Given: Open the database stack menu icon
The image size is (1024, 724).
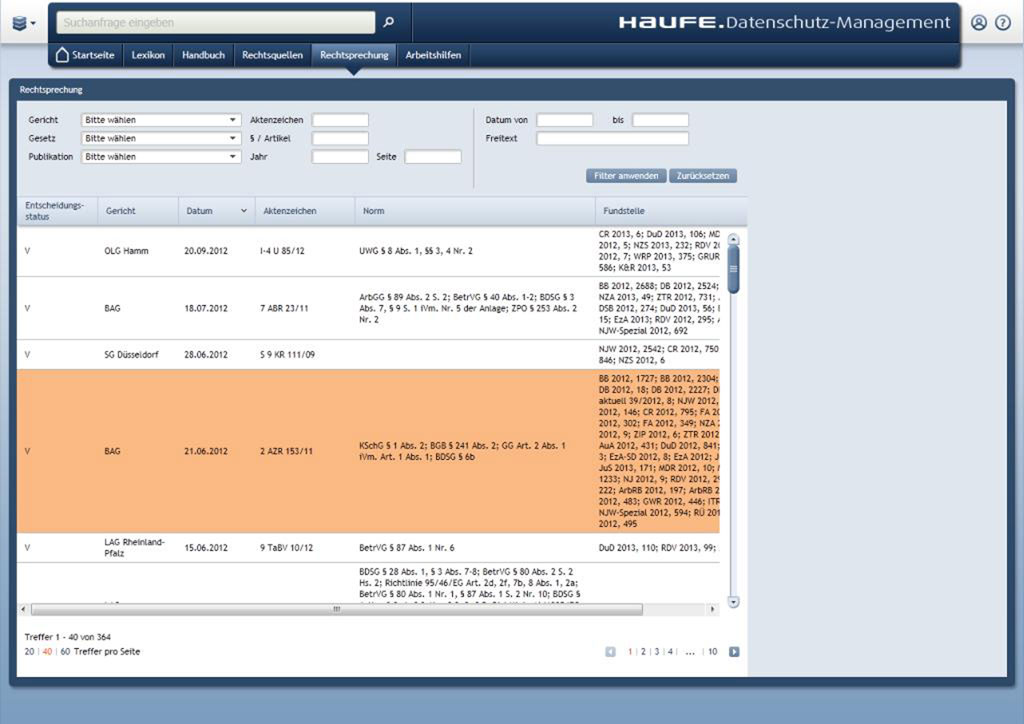Looking at the screenshot, I should (x=24, y=23).
